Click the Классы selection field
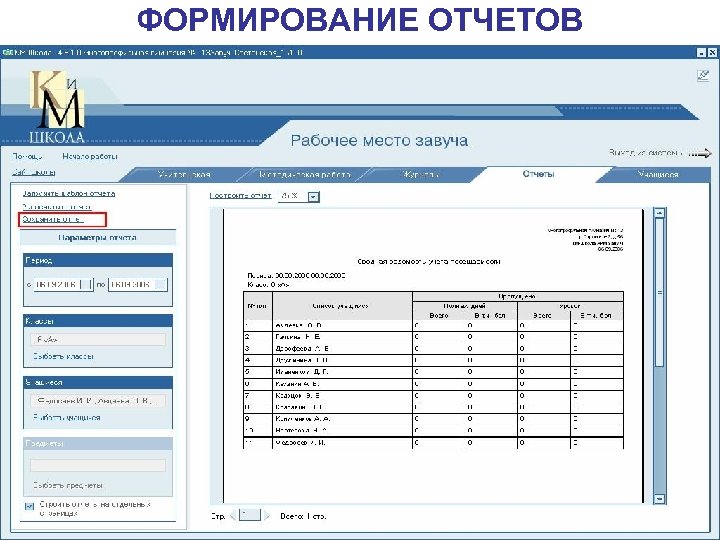 pyautogui.click(x=98, y=339)
